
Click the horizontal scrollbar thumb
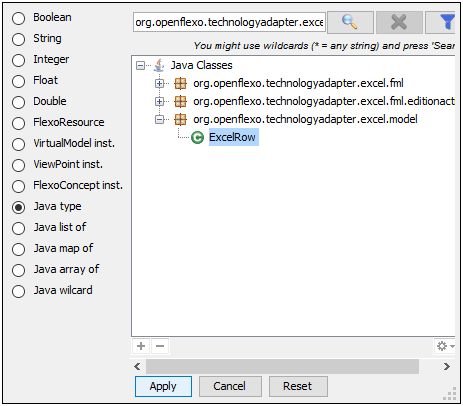(x=282, y=367)
